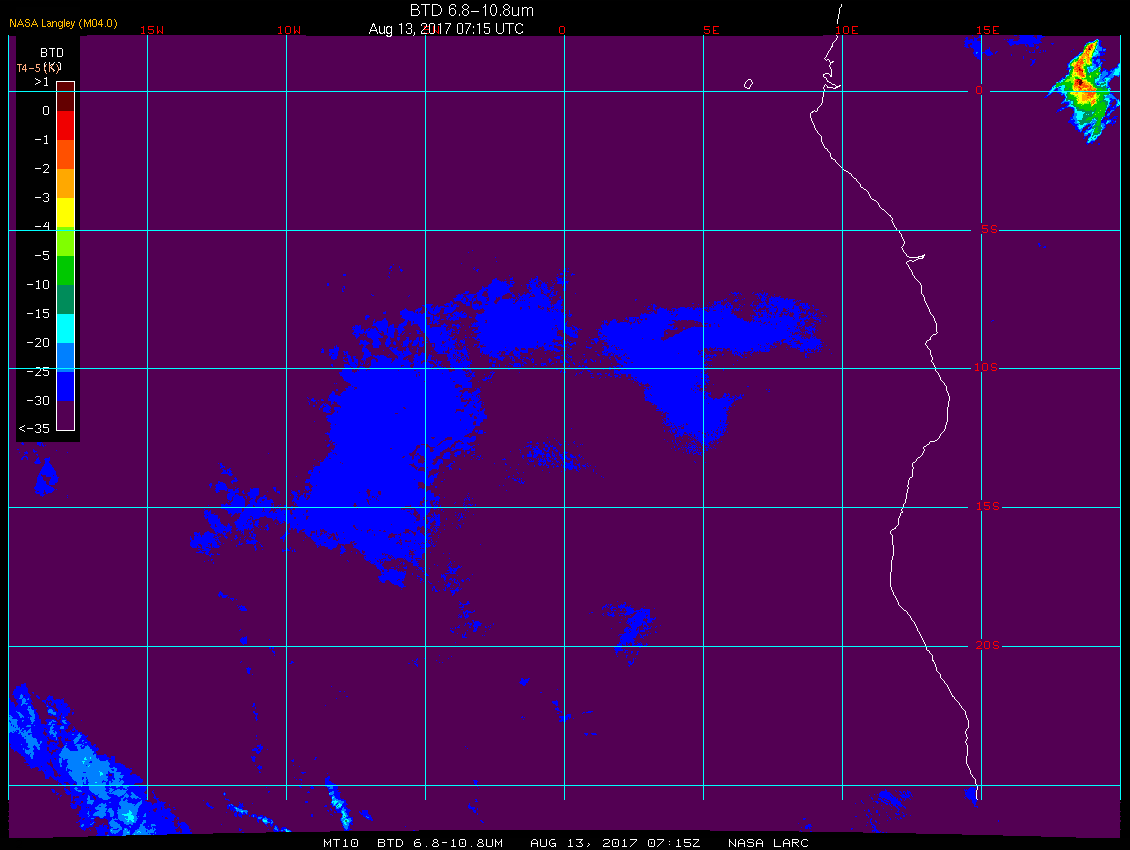Click the '5S' latitude label
Image resolution: width=1130 pixels, height=850 pixels.
(989, 229)
